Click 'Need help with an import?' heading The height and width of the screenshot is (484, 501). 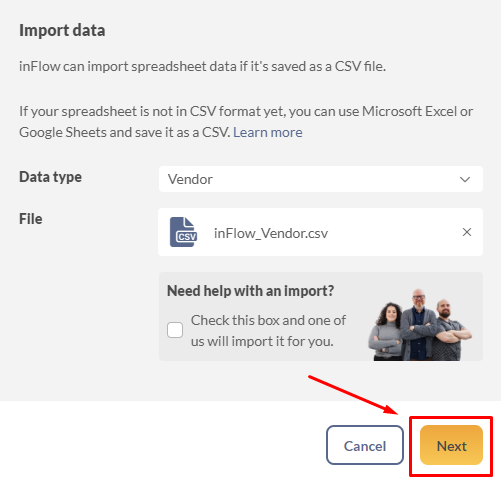click(250, 291)
